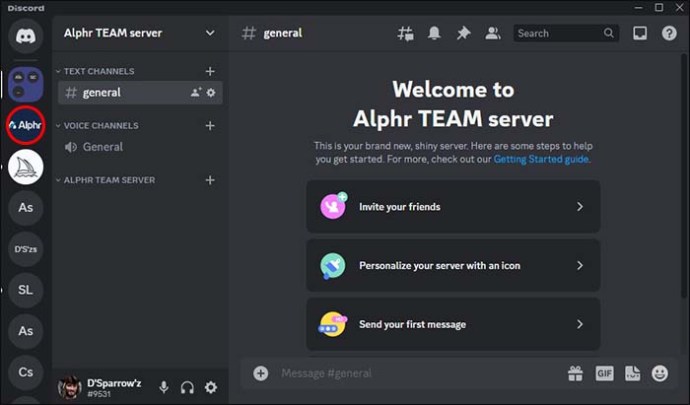Image resolution: width=690 pixels, height=405 pixels.
Task: Select the #general text channel
Action: point(101,93)
